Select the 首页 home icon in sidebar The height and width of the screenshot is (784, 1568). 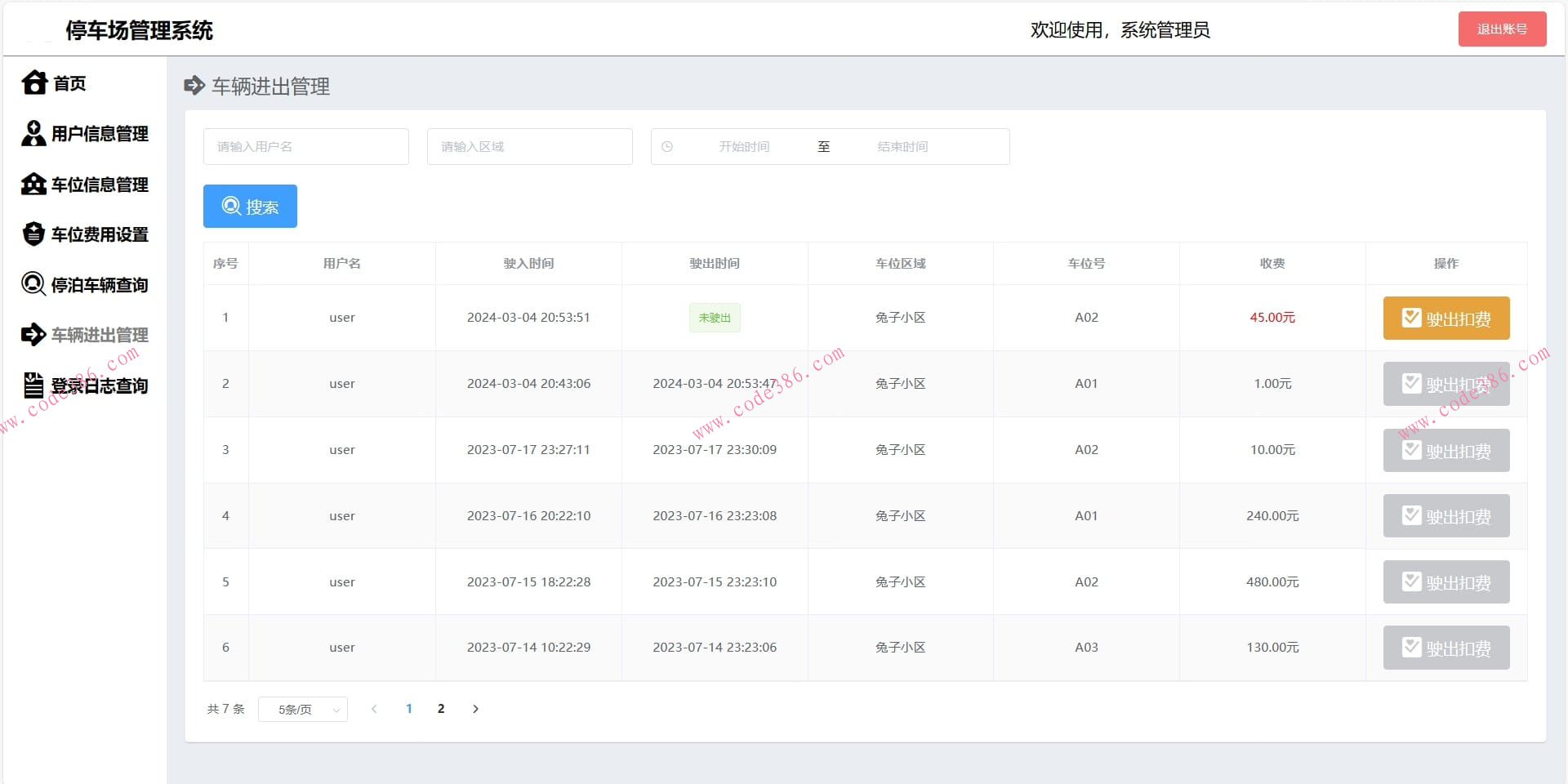pyautogui.click(x=33, y=82)
